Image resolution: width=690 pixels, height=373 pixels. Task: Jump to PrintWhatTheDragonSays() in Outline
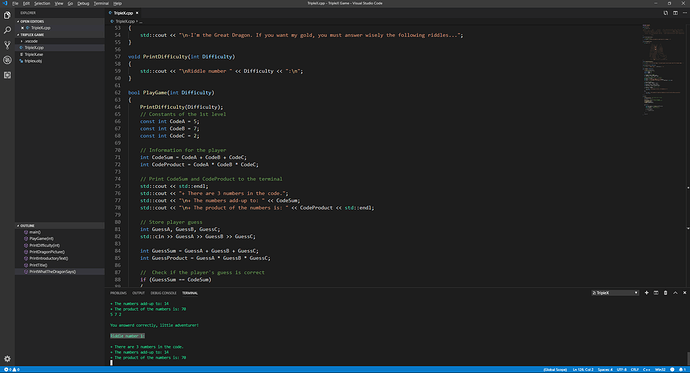coord(60,271)
